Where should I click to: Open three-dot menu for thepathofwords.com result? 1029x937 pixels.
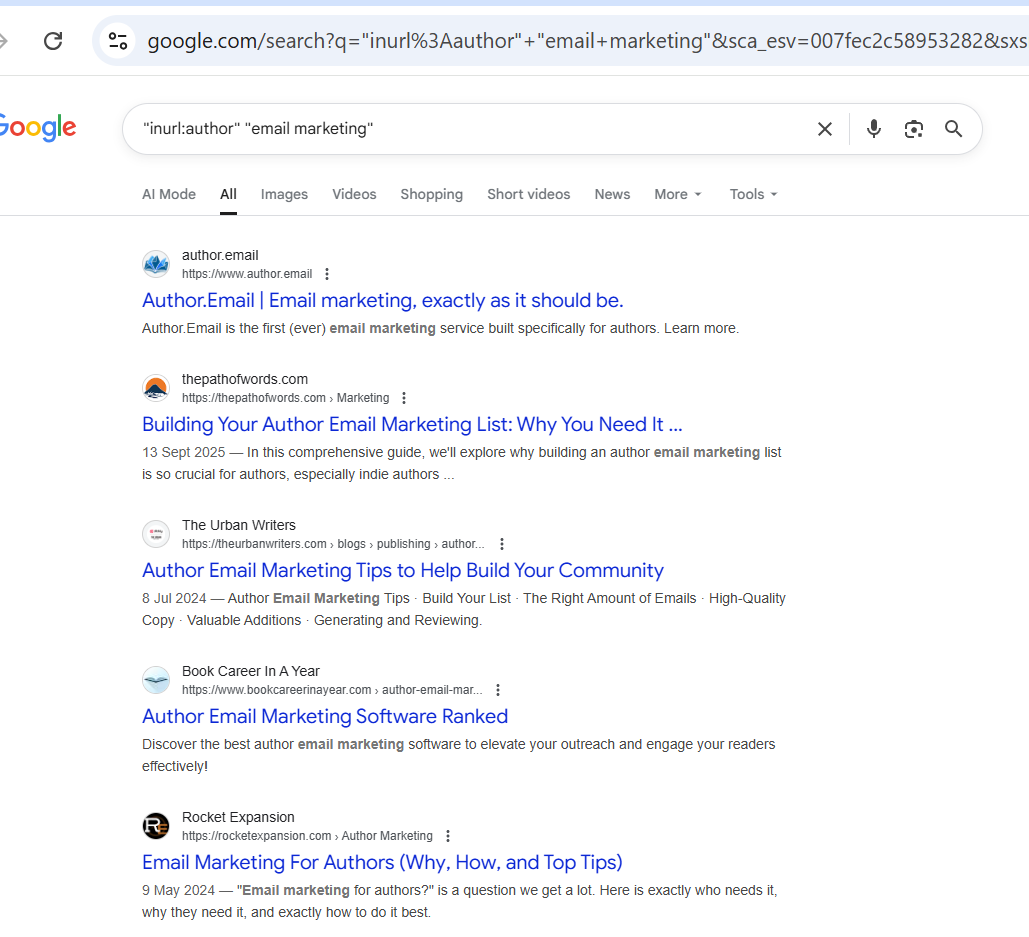[404, 398]
